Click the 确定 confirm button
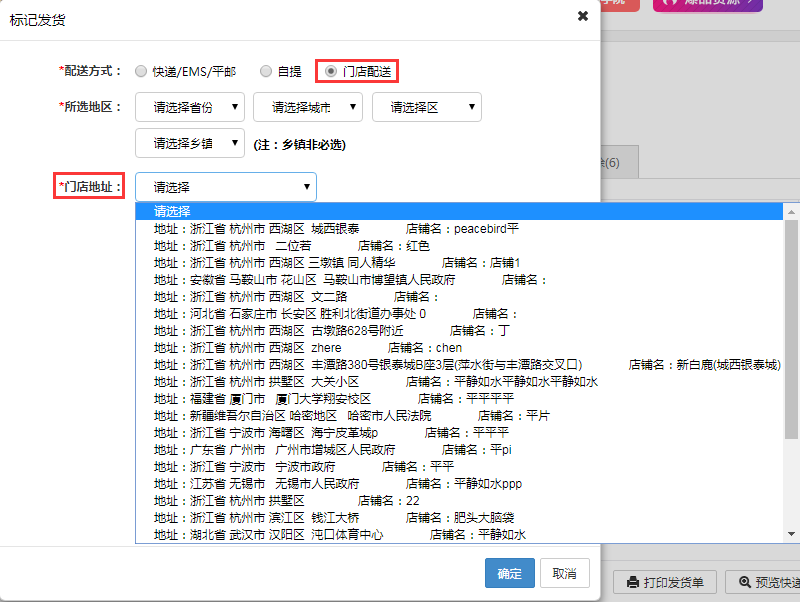This screenshot has height=602, width=800. click(x=509, y=573)
